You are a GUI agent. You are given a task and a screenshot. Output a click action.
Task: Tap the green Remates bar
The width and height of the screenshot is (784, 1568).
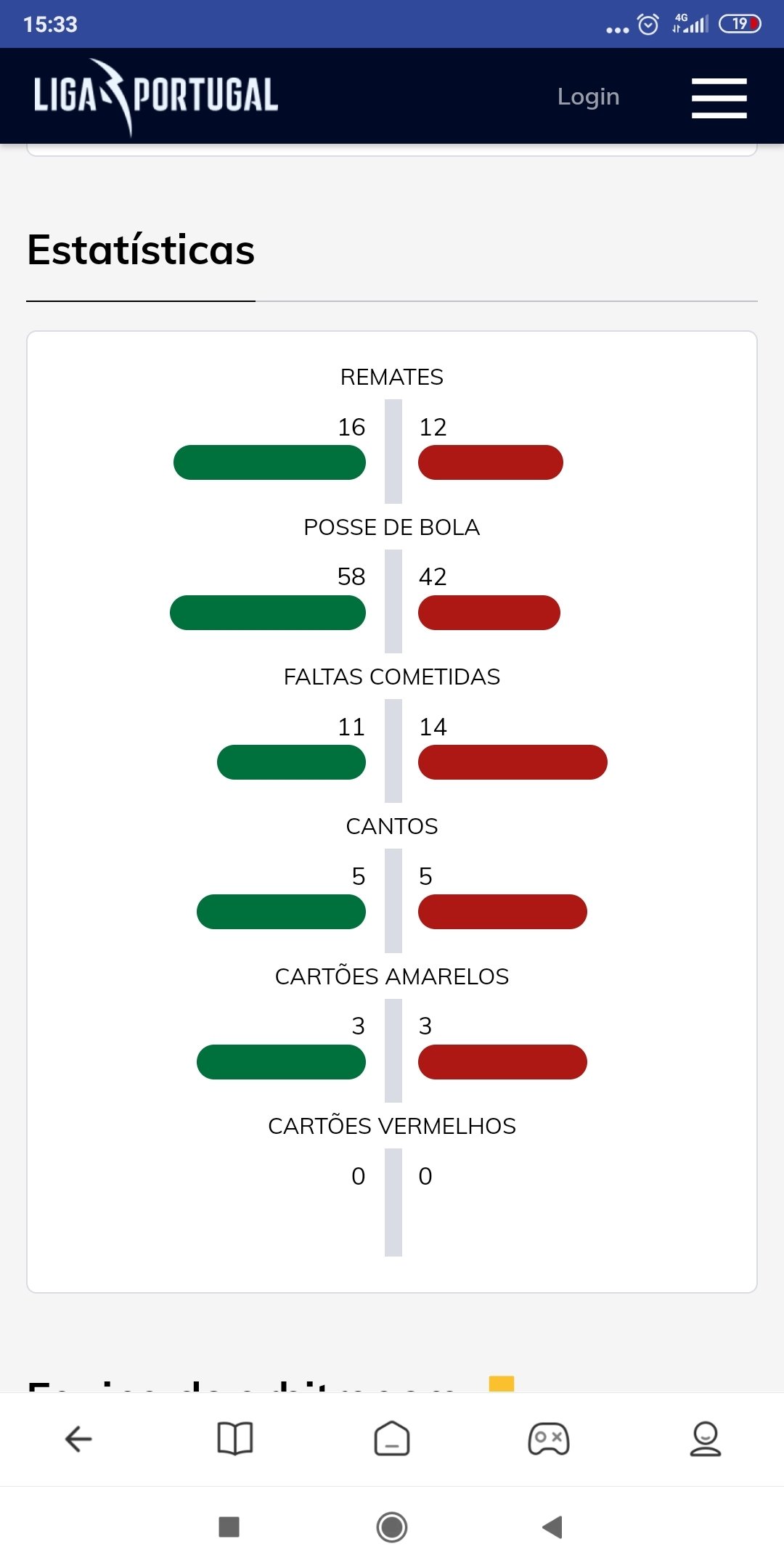[269, 462]
